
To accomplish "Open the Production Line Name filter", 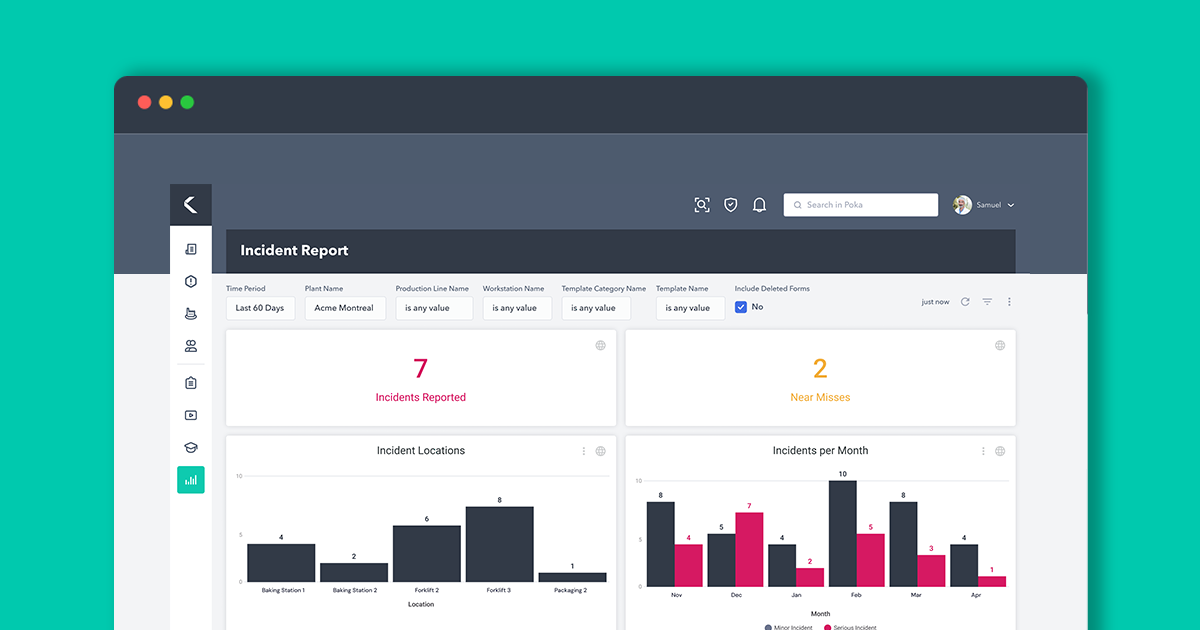I will [434, 308].
